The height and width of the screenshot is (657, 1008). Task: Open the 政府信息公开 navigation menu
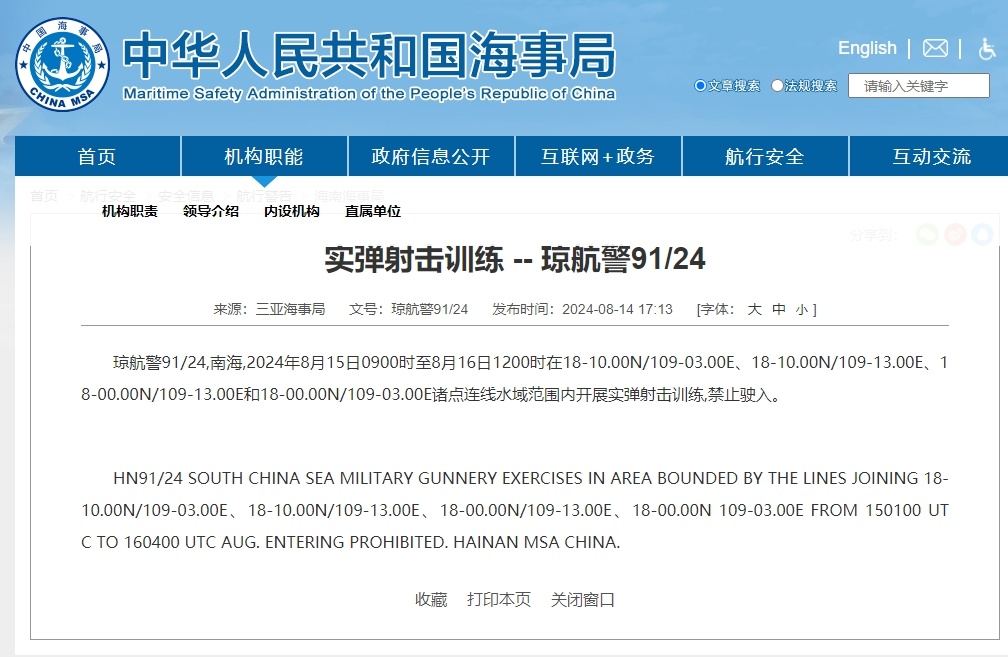point(431,156)
